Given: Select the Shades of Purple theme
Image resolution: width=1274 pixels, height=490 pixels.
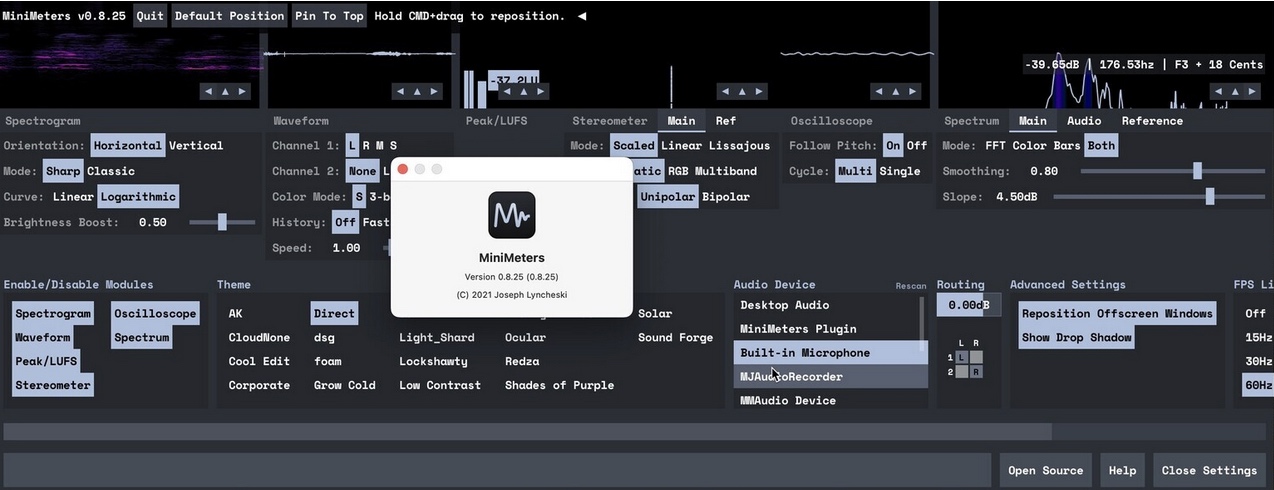Looking at the screenshot, I should pyautogui.click(x=559, y=386).
